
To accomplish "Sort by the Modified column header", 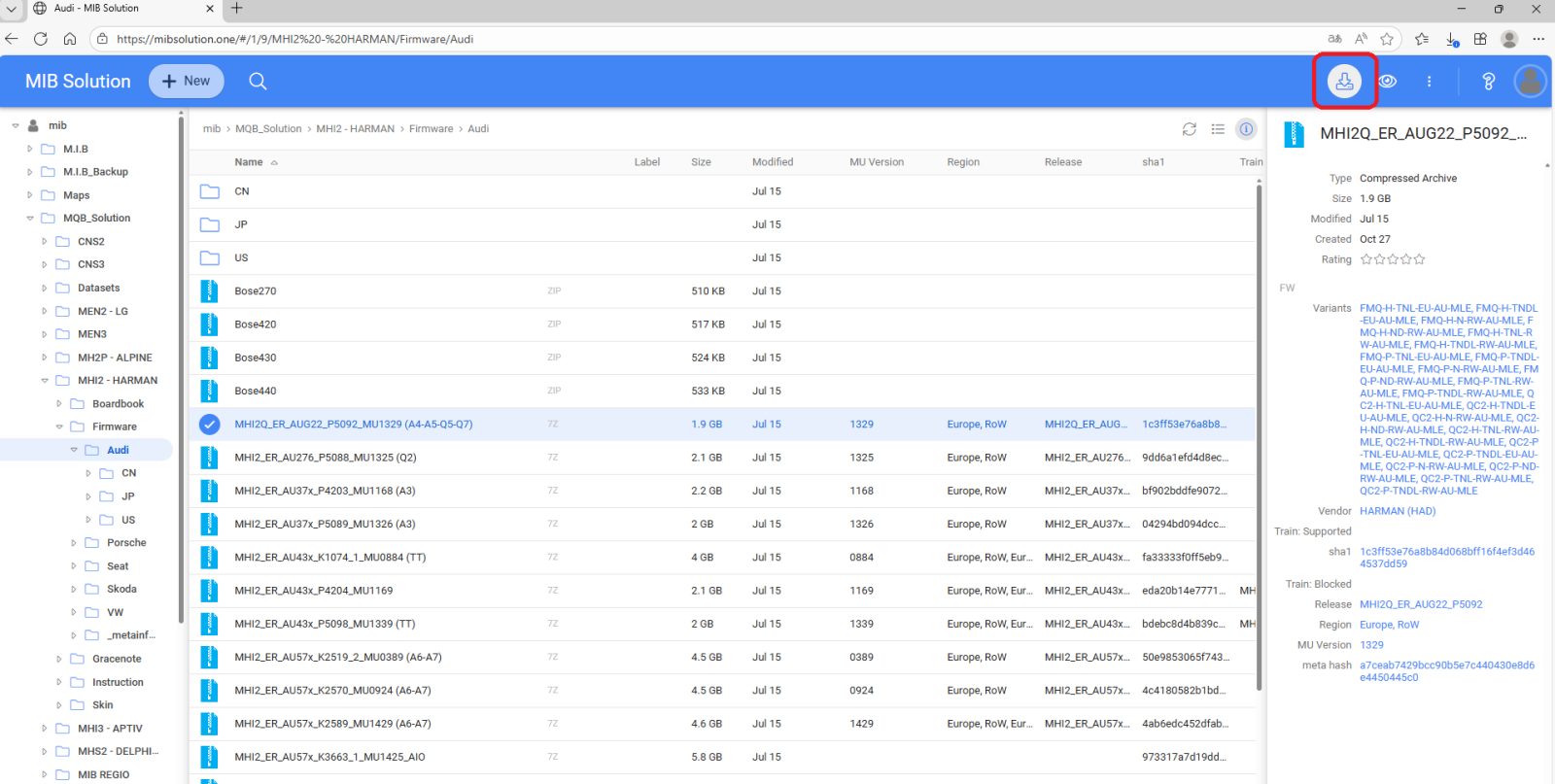I will pos(773,162).
